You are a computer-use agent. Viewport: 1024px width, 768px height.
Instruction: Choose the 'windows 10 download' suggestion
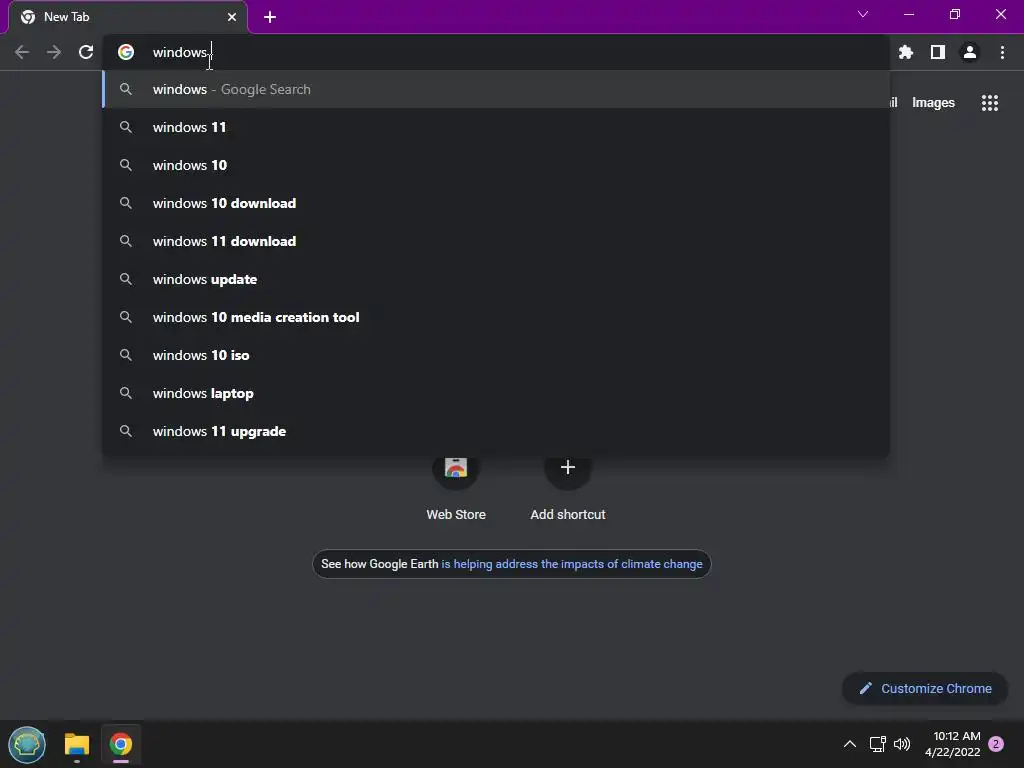(496, 203)
